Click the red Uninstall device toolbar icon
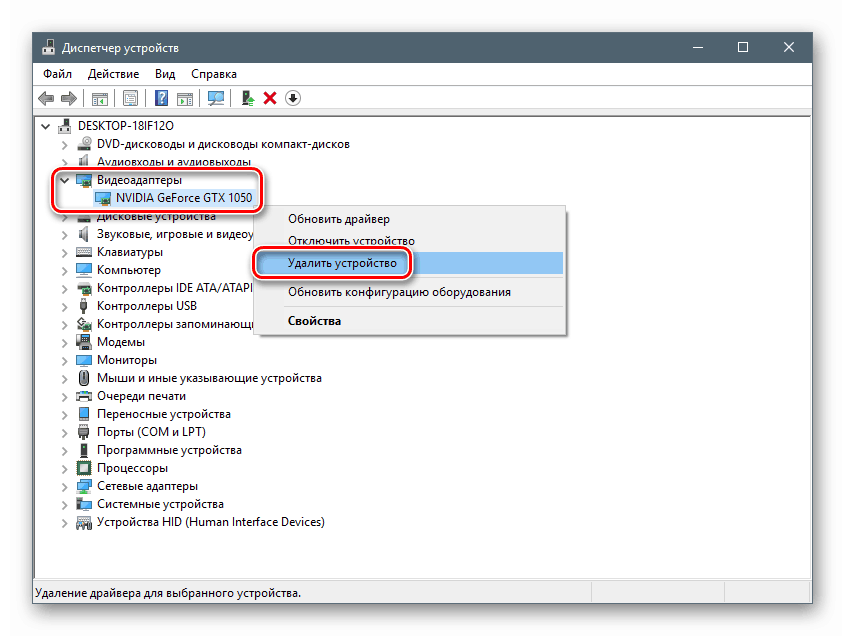Screen dimensions: 845x636 tap(271, 98)
